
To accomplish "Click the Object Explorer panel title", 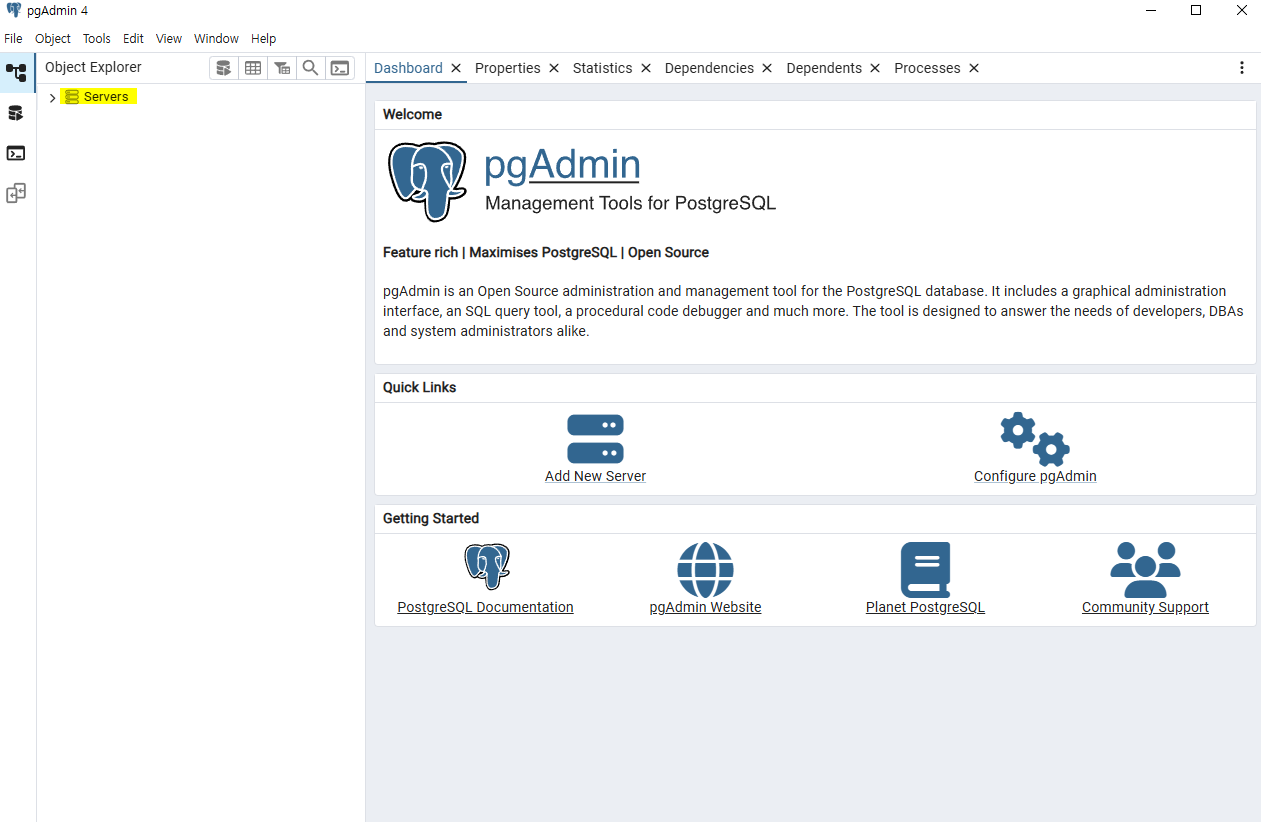I will pos(93,67).
